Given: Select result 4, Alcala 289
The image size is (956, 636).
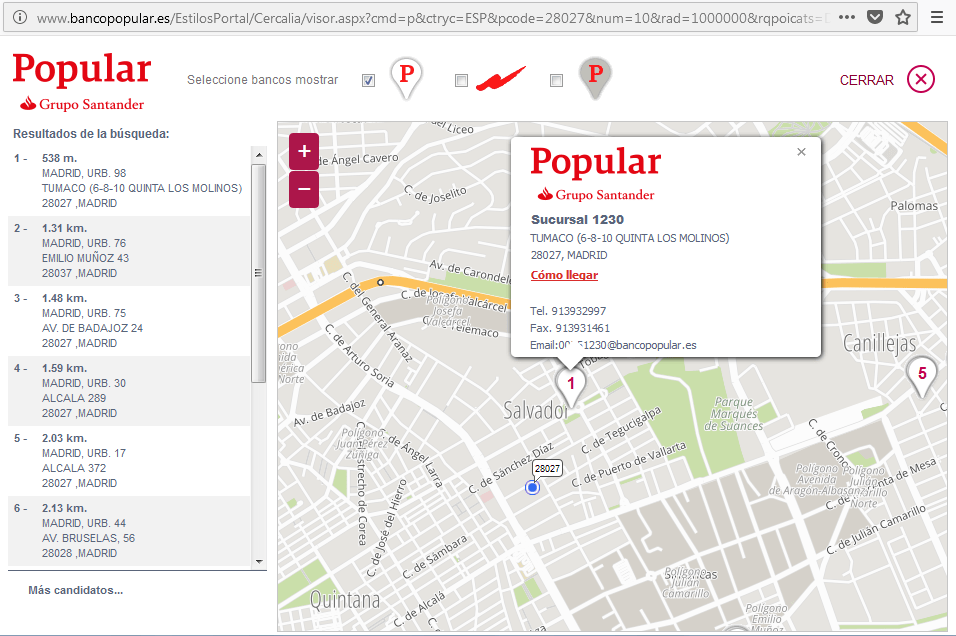Looking at the screenshot, I should click(x=129, y=391).
